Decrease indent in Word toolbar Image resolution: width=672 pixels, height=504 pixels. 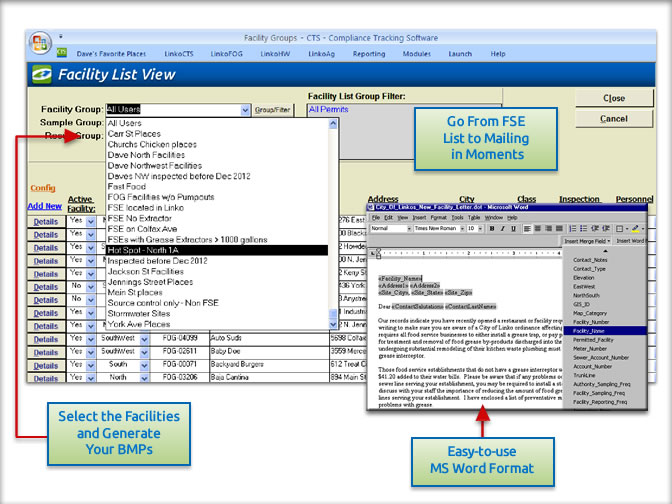tap(595, 229)
